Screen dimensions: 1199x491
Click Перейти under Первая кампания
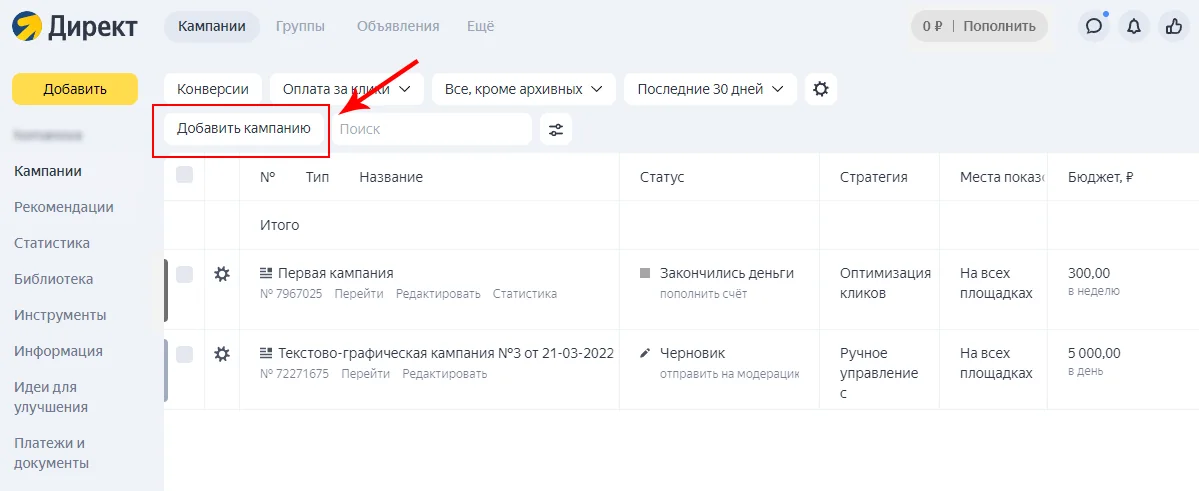(x=359, y=294)
